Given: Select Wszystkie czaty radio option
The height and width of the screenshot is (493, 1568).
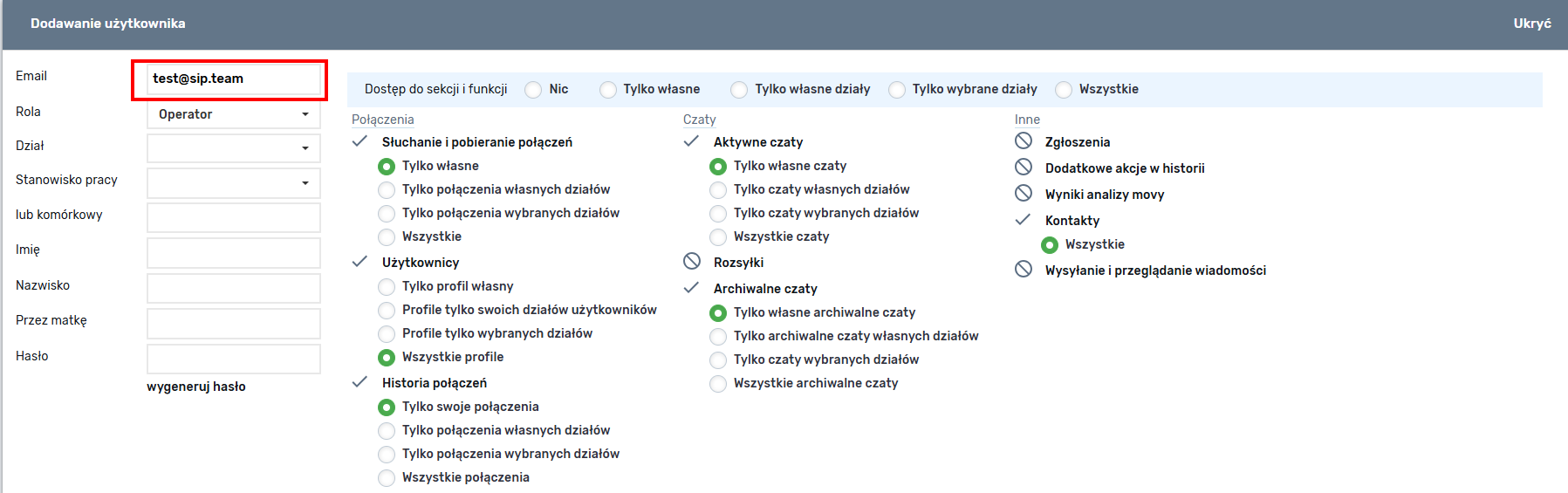Looking at the screenshot, I should [718, 236].
